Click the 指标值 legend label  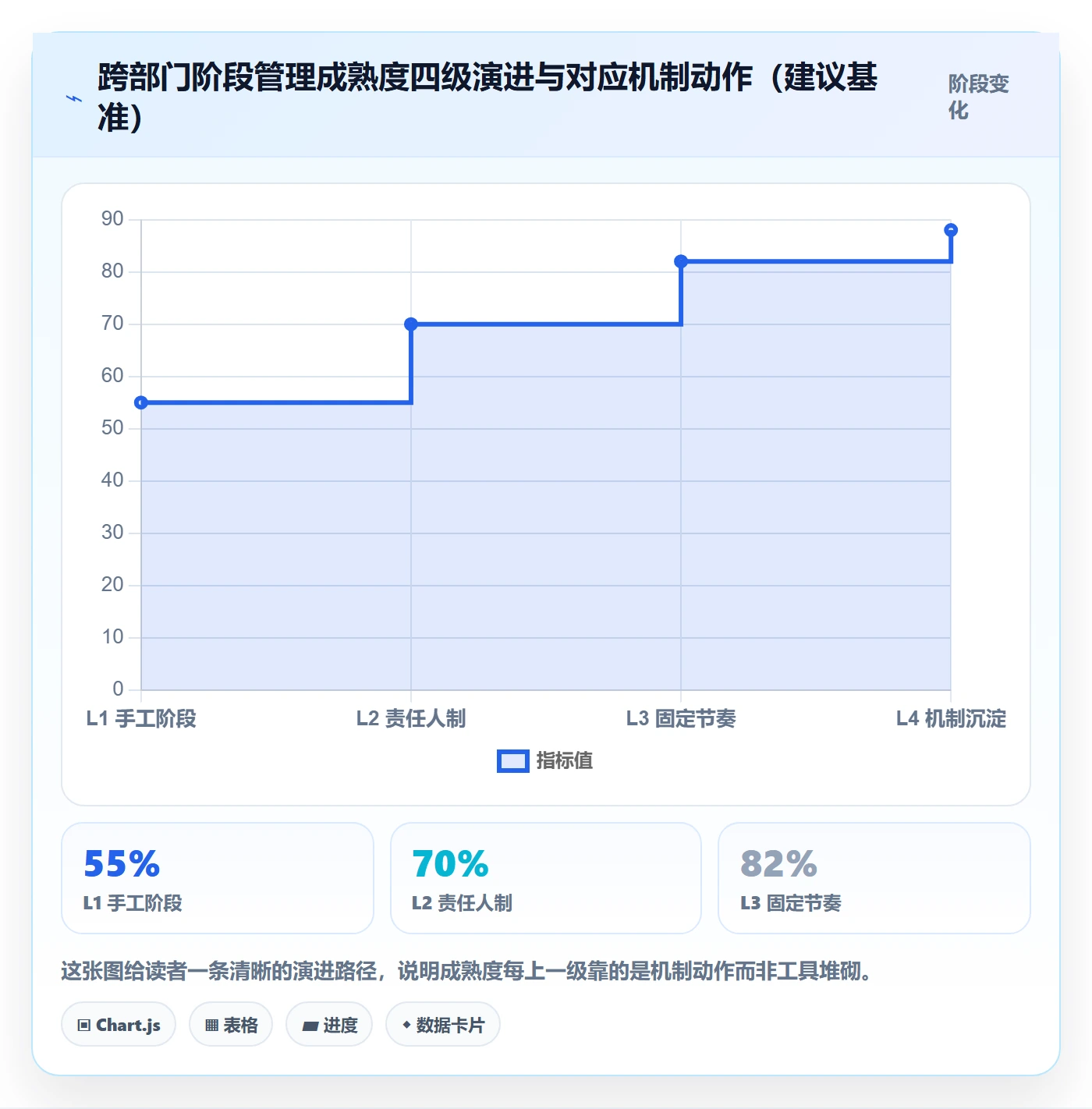pyautogui.click(x=565, y=761)
